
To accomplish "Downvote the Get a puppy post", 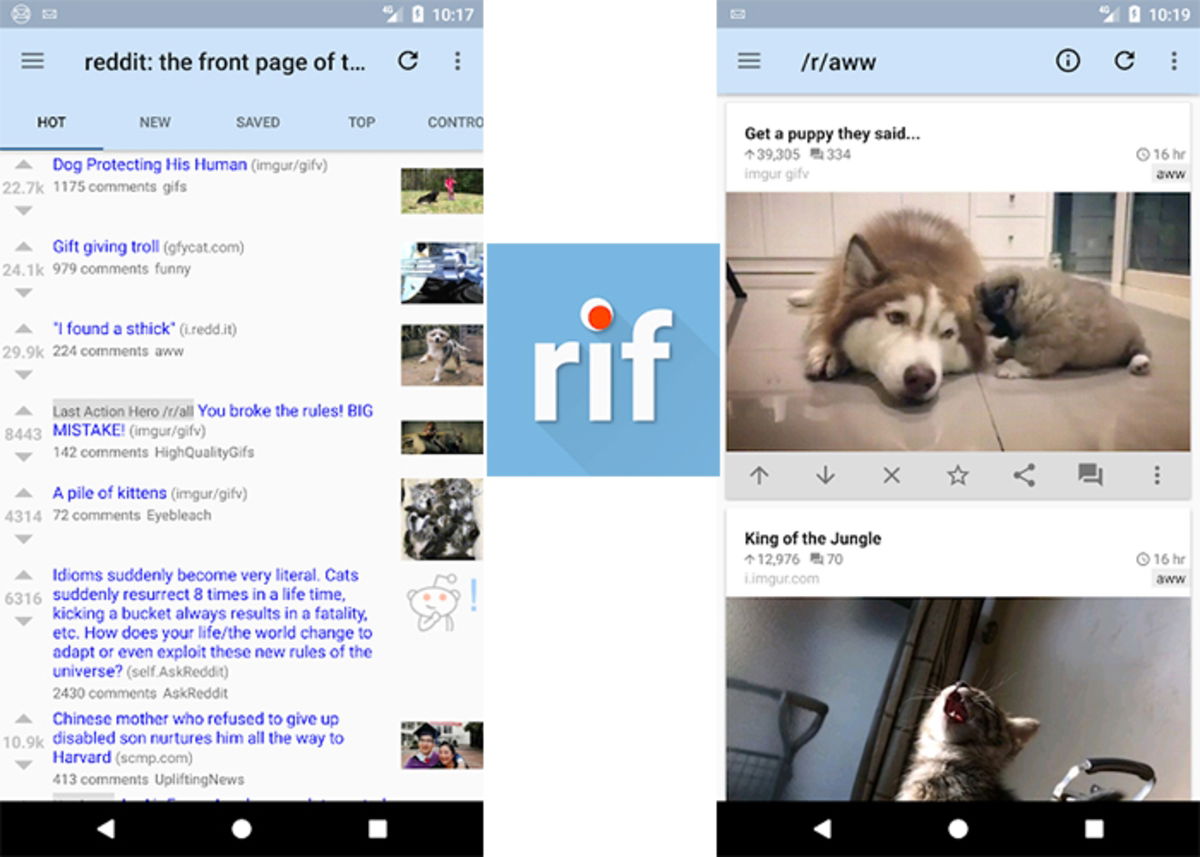I will (x=824, y=476).
